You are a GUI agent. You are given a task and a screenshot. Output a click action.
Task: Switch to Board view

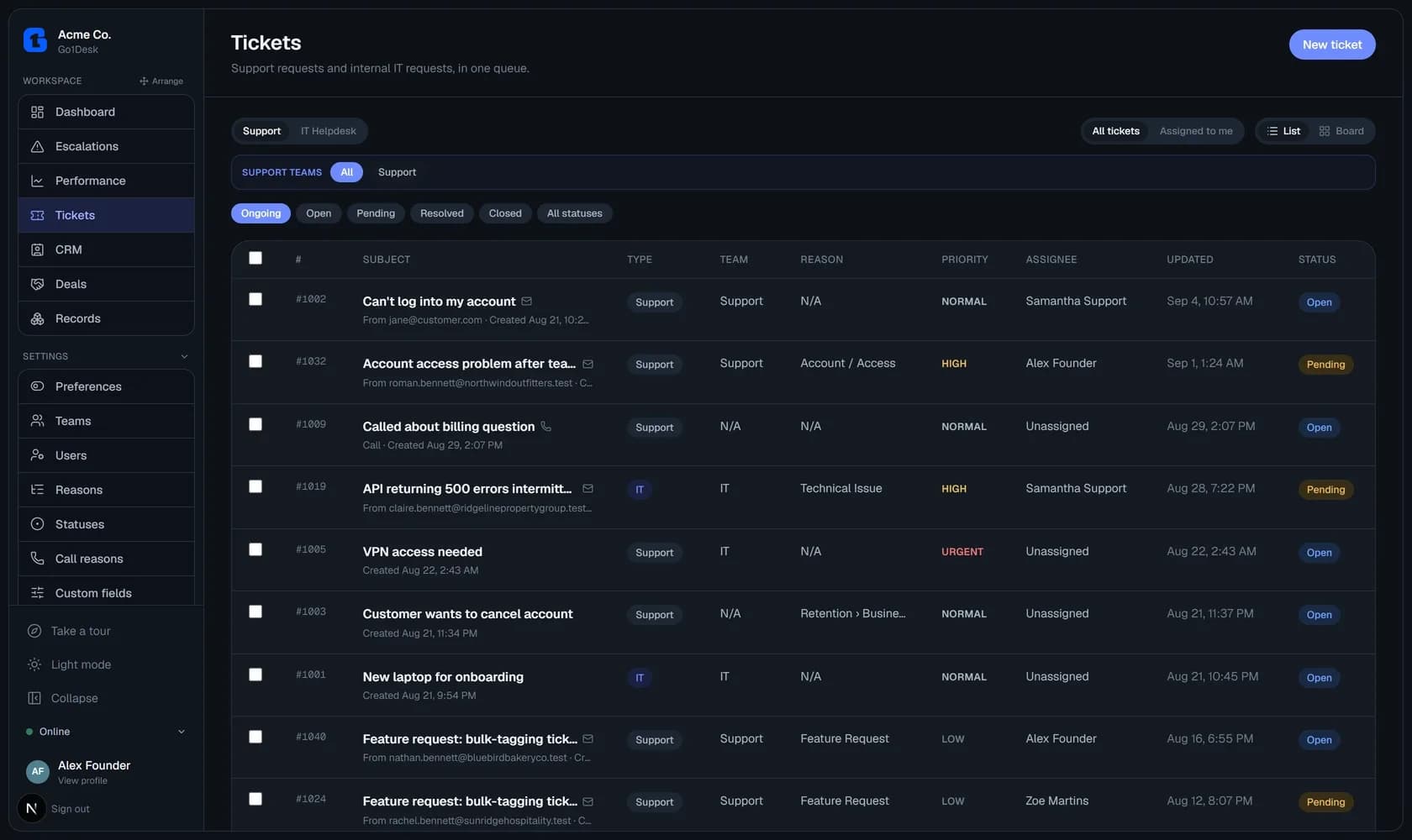1341,131
